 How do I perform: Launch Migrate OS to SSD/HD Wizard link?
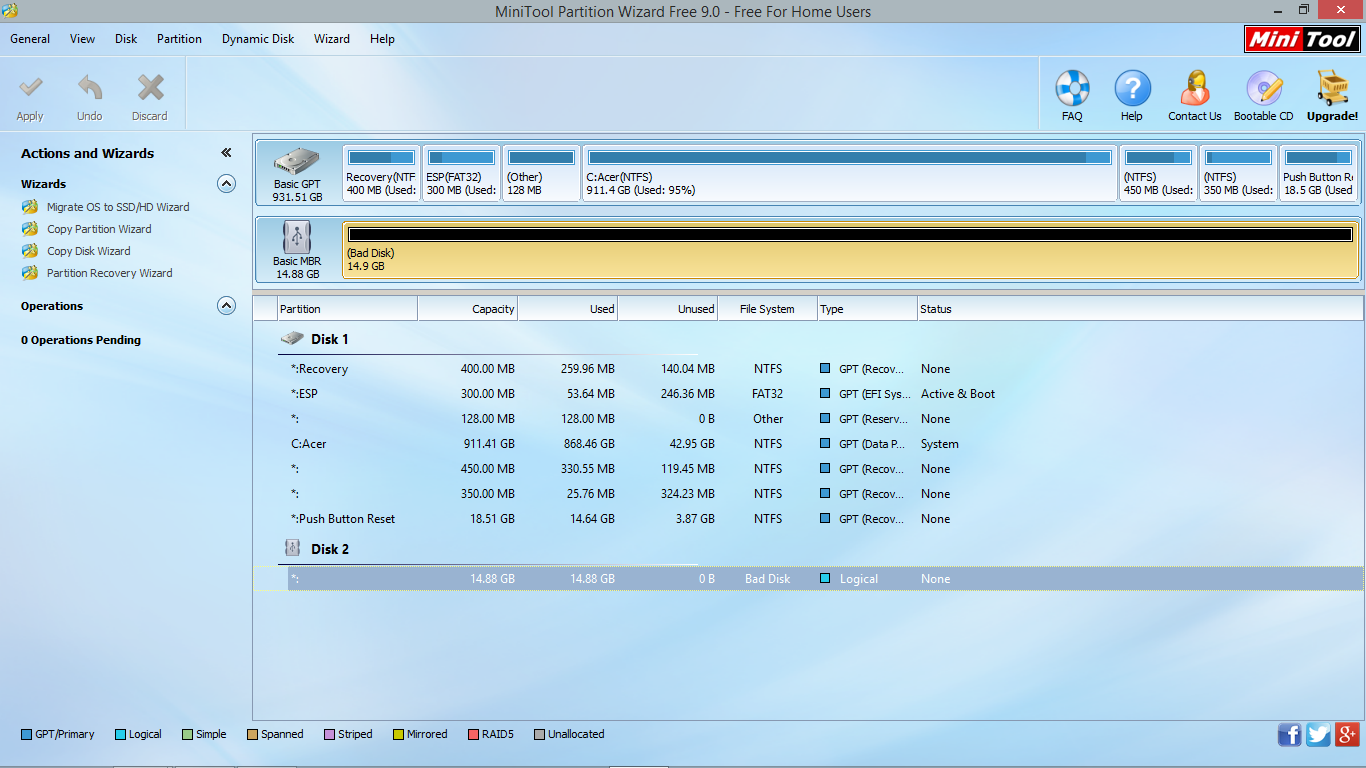click(118, 207)
